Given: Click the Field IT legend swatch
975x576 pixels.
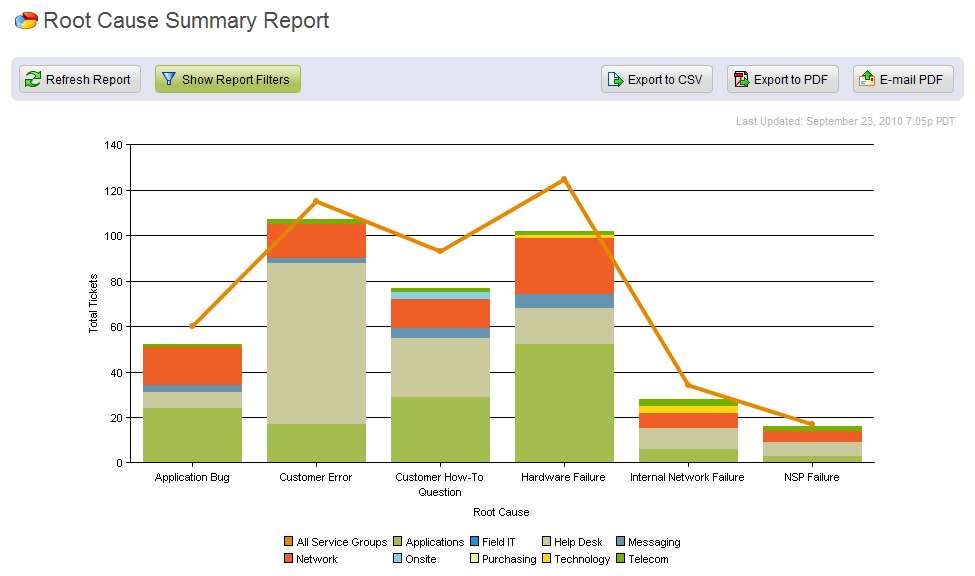Looking at the screenshot, I should point(474,541).
